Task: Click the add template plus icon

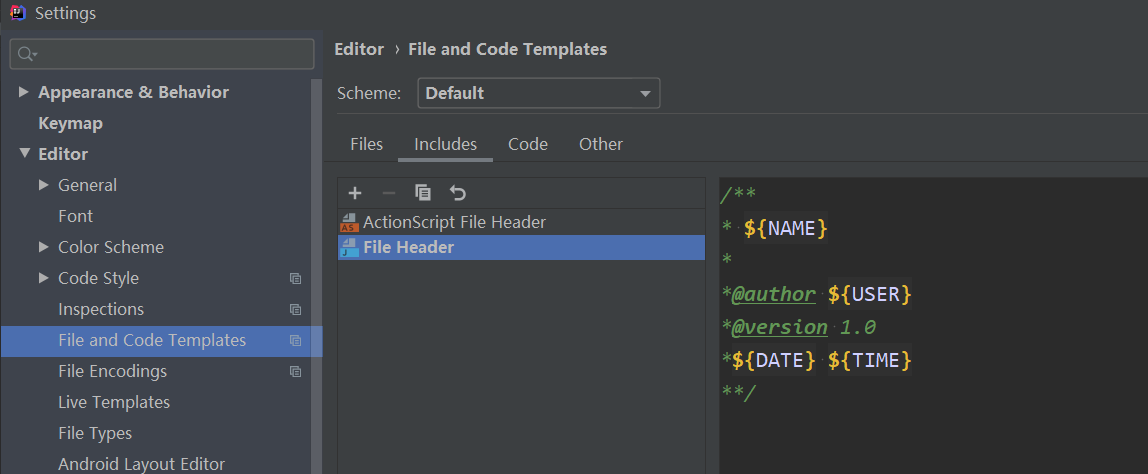Action: tap(354, 193)
